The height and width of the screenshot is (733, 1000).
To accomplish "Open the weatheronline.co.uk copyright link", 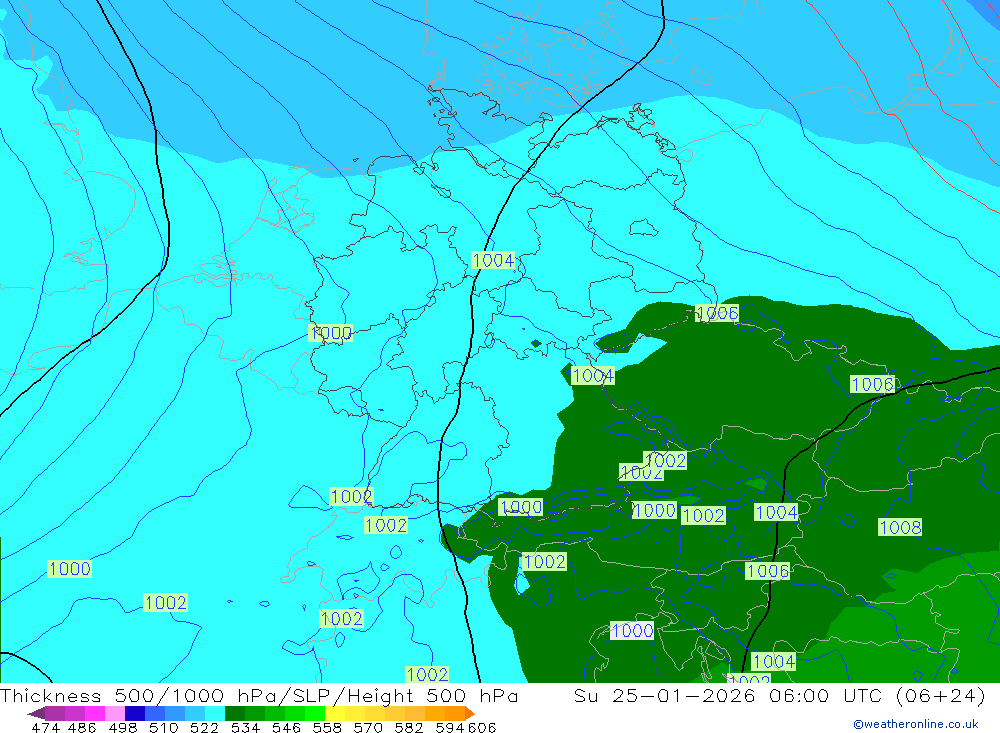I will coord(916,724).
